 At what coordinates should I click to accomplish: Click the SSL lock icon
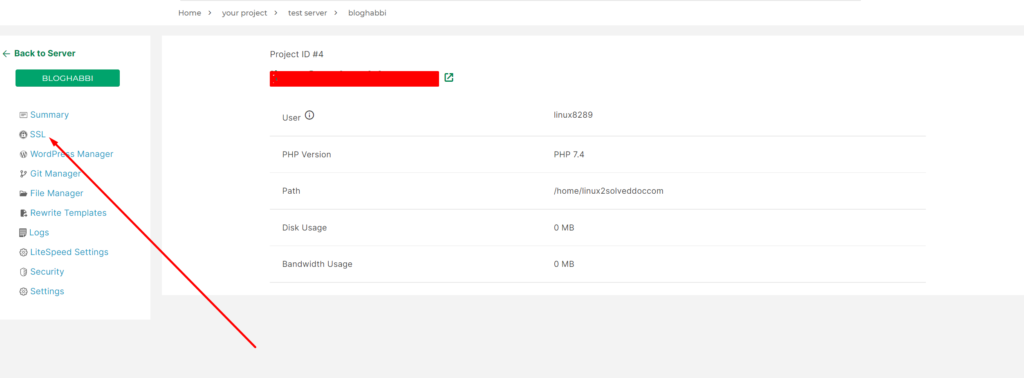(x=24, y=134)
